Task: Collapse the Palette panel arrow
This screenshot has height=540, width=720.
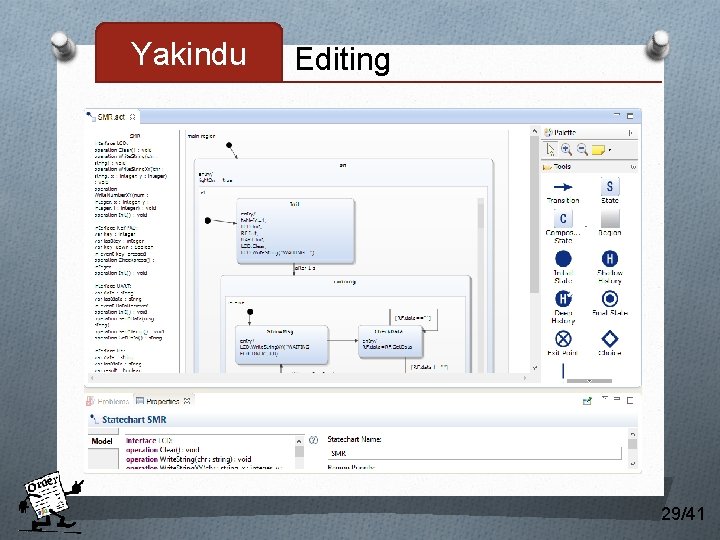Action: (x=630, y=133)
